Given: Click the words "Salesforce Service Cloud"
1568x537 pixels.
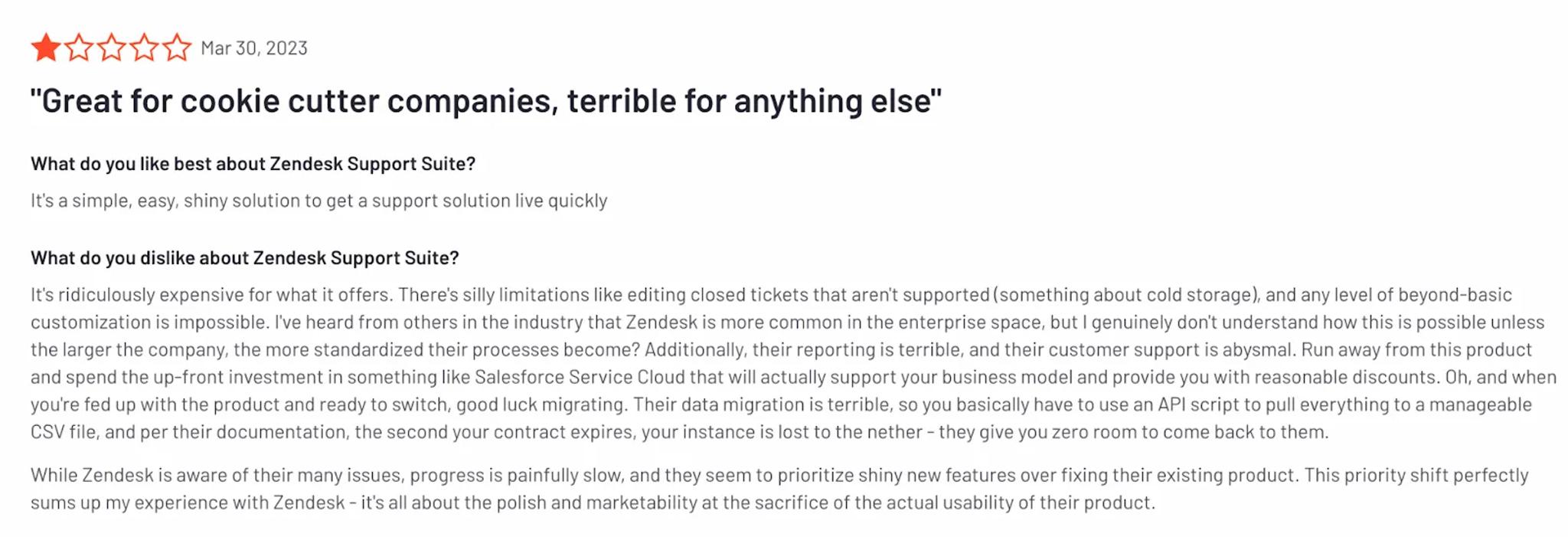Looking at the screenshot, I should (x=580, y=377).
